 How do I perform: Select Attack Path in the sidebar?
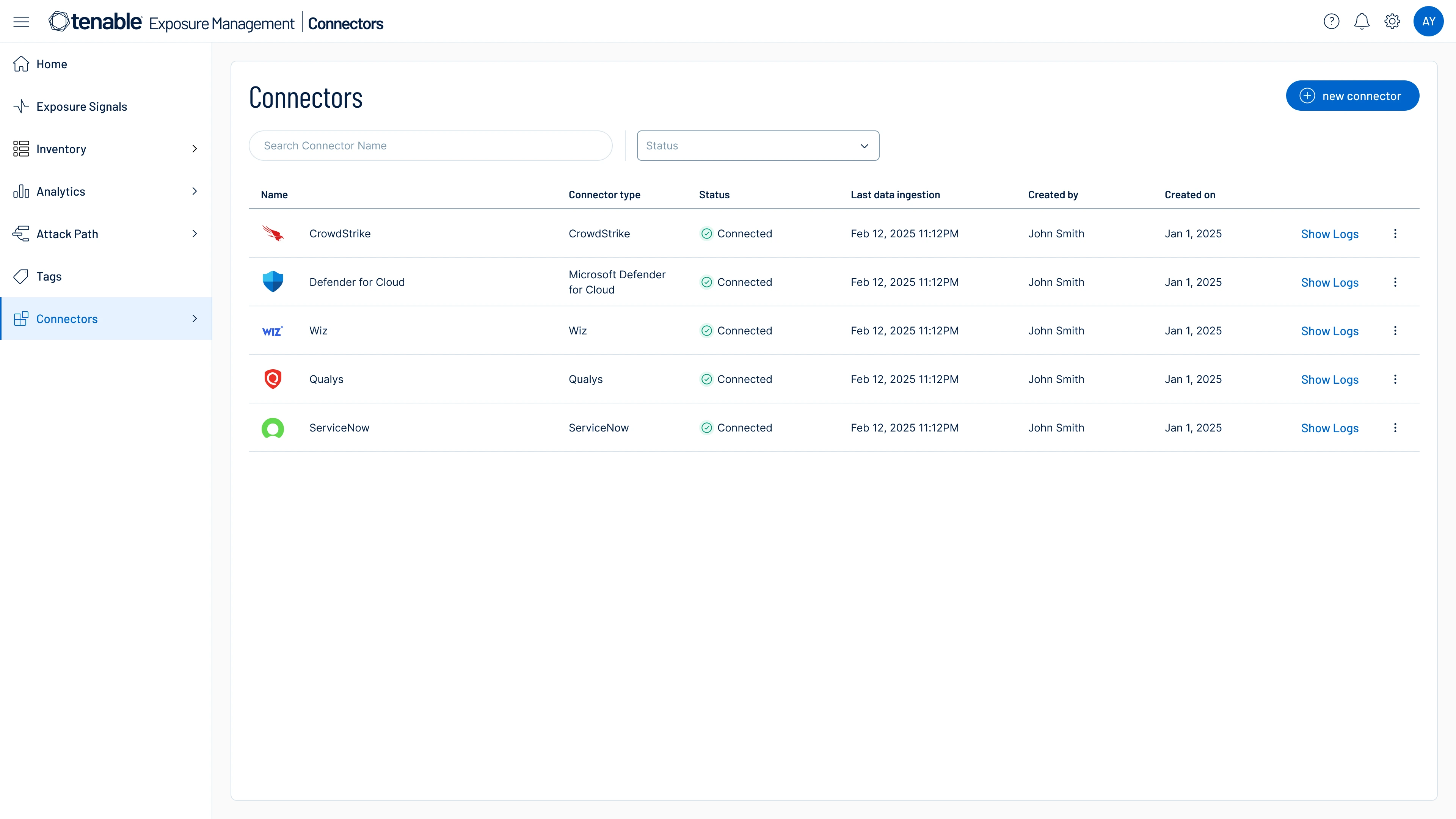pyautogui.click(x=106, y=234)
